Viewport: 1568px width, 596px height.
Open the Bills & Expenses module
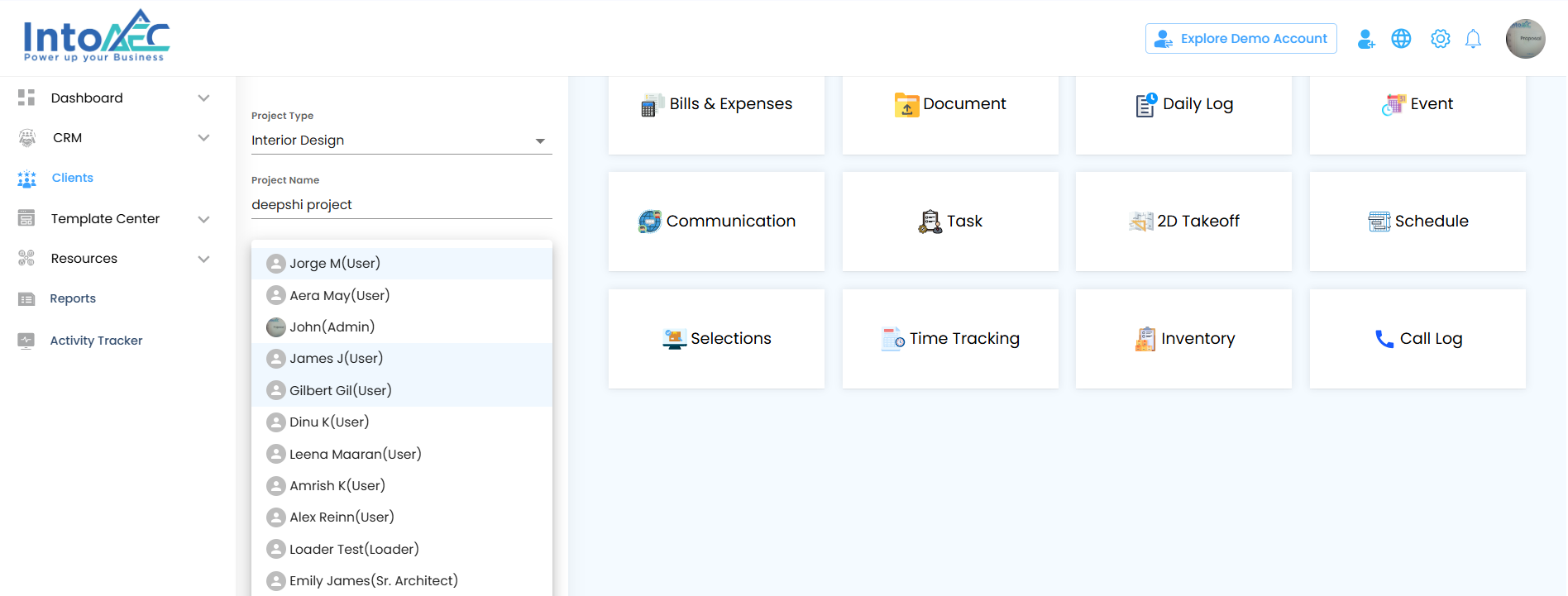(716, 105)
